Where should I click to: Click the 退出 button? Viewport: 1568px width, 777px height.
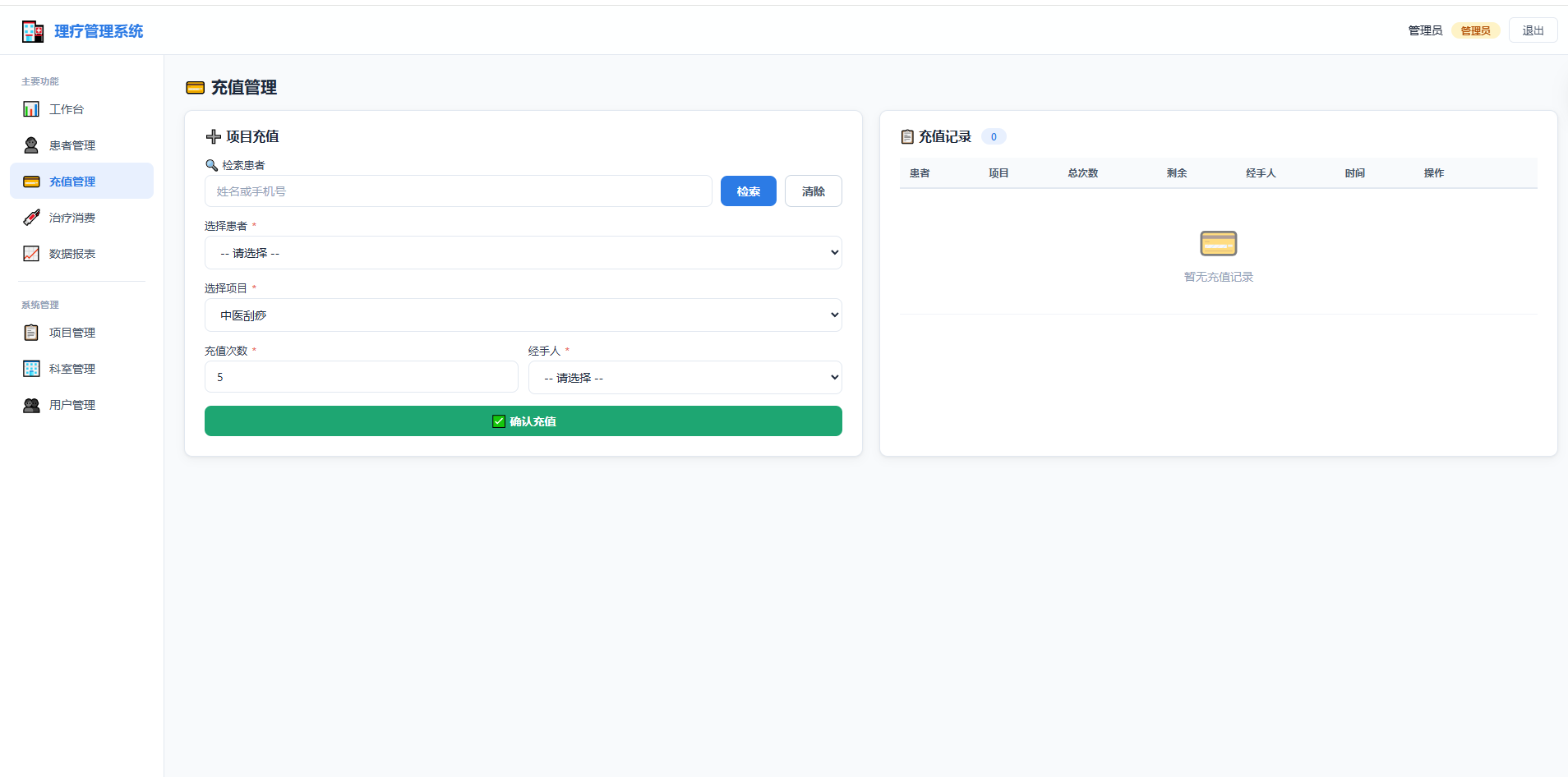coord(1533,30)
